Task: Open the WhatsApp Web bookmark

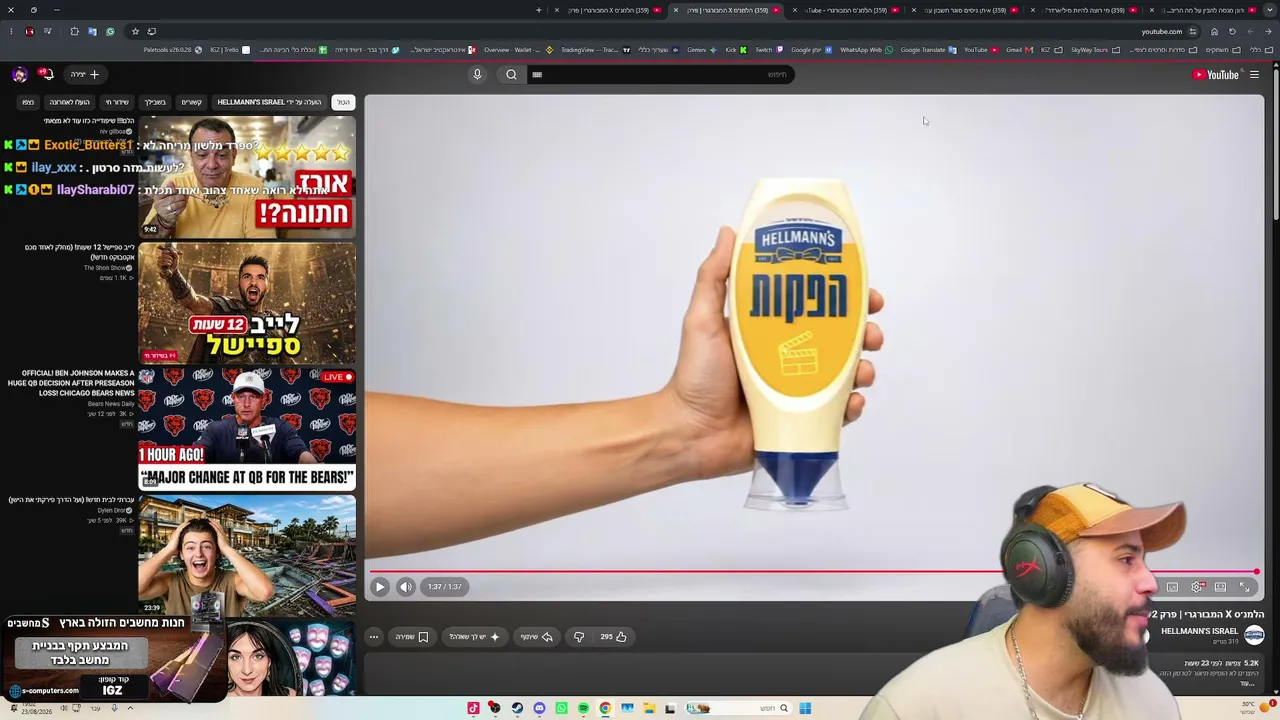Action: click(x=866, y=50)
